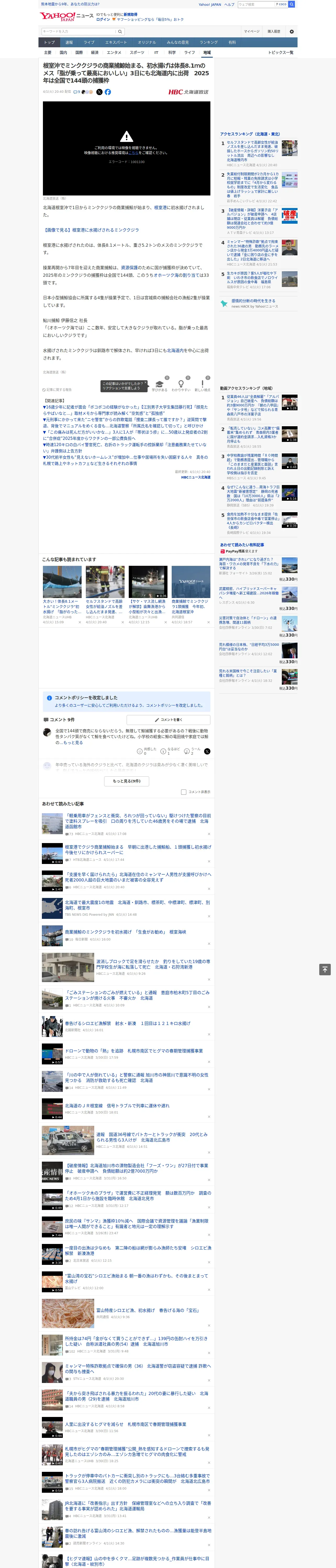The height and width of the screenshot is (1568, 336).
Task: Click the HBC 北海道放送 logo
Action: (188, 92)
